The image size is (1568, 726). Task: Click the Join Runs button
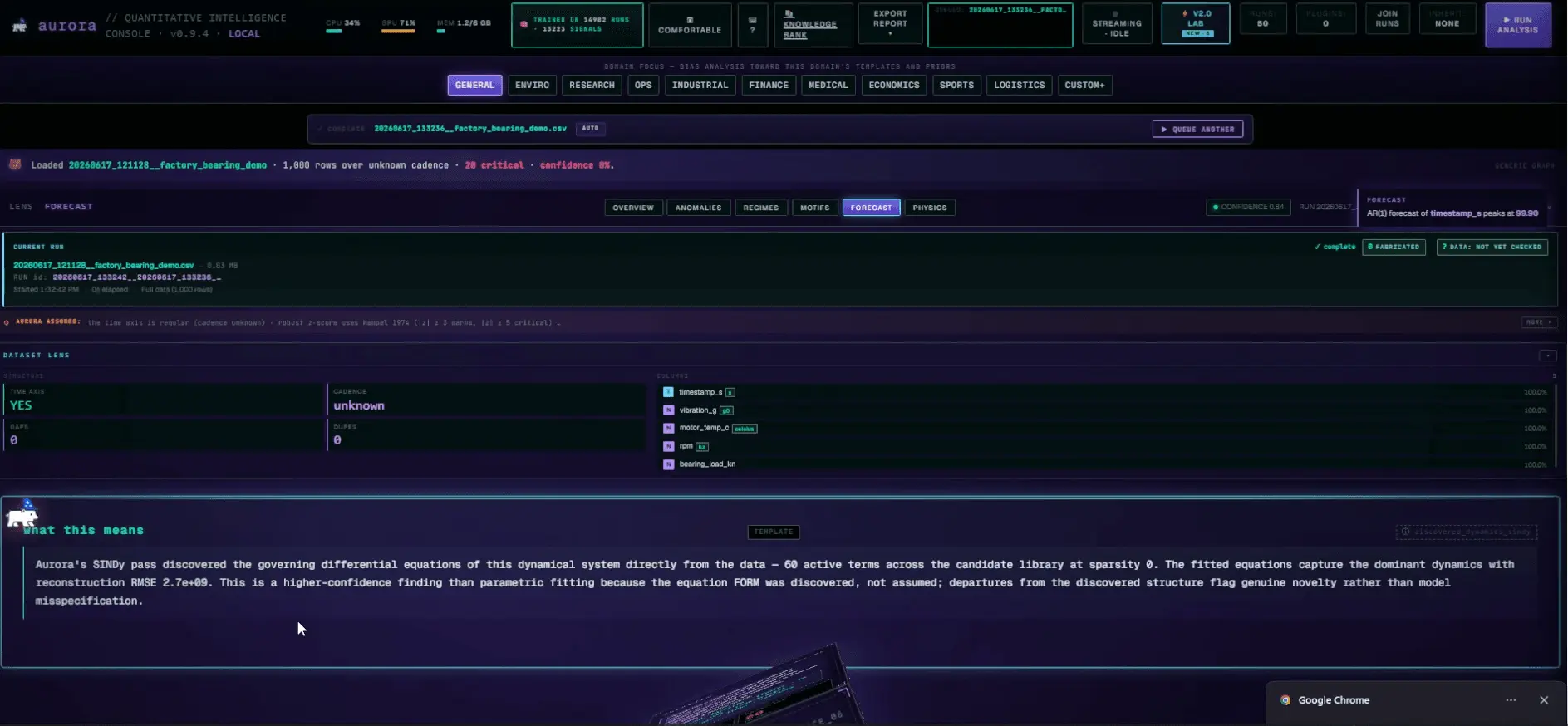click(x=1387, y=18)
